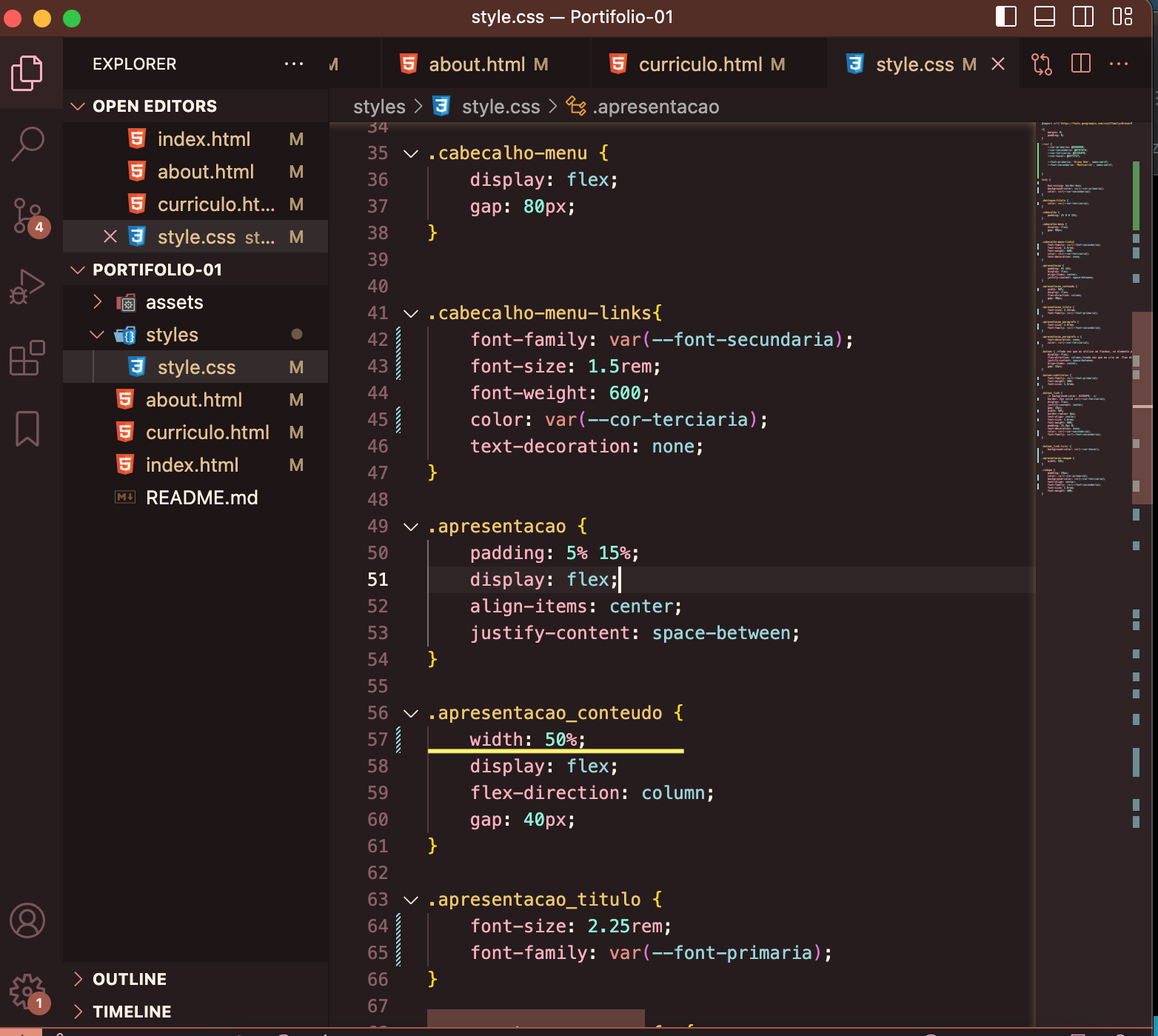The width and height of the screenshot is (1158, 1036).
Task: Toggle bottom panel visibility
Action: [x=1045, y=16]
